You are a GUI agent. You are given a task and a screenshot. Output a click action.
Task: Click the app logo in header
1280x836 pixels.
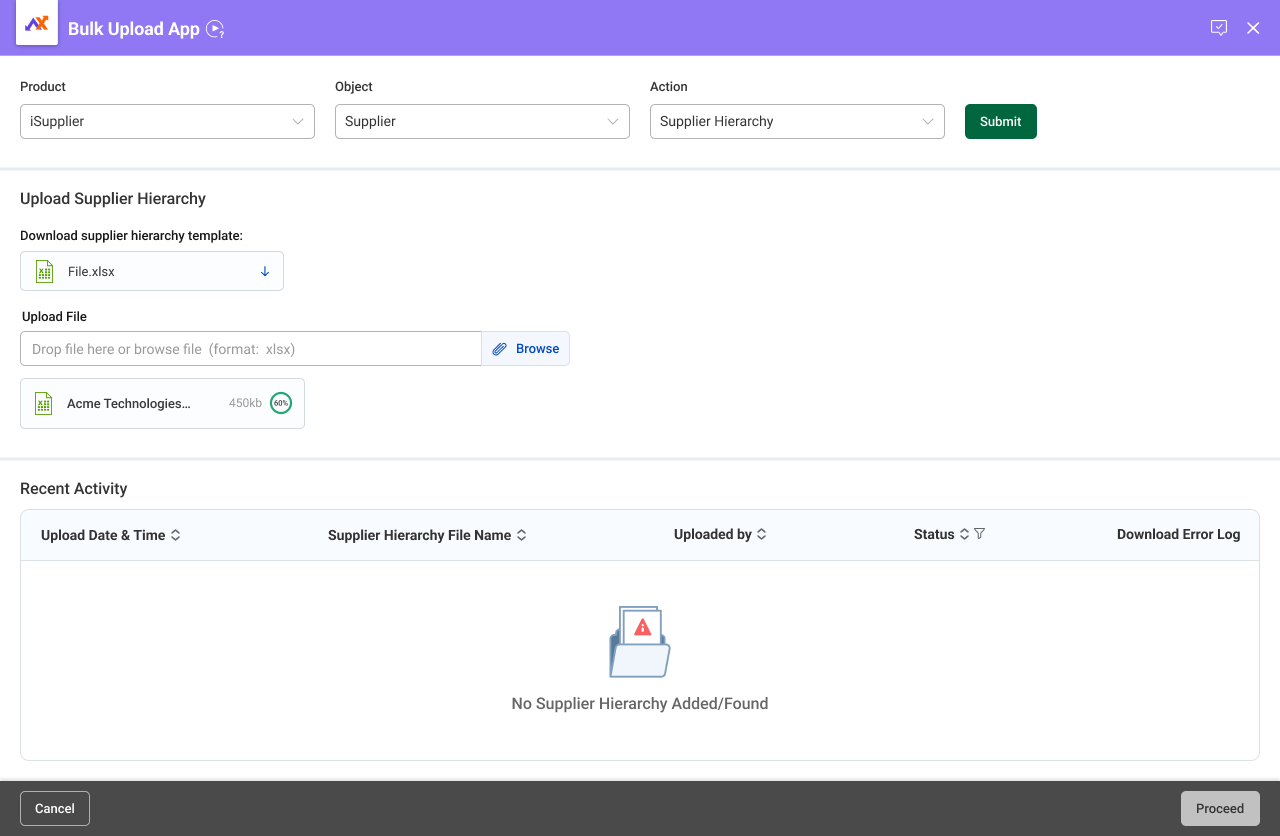[37, 24]
